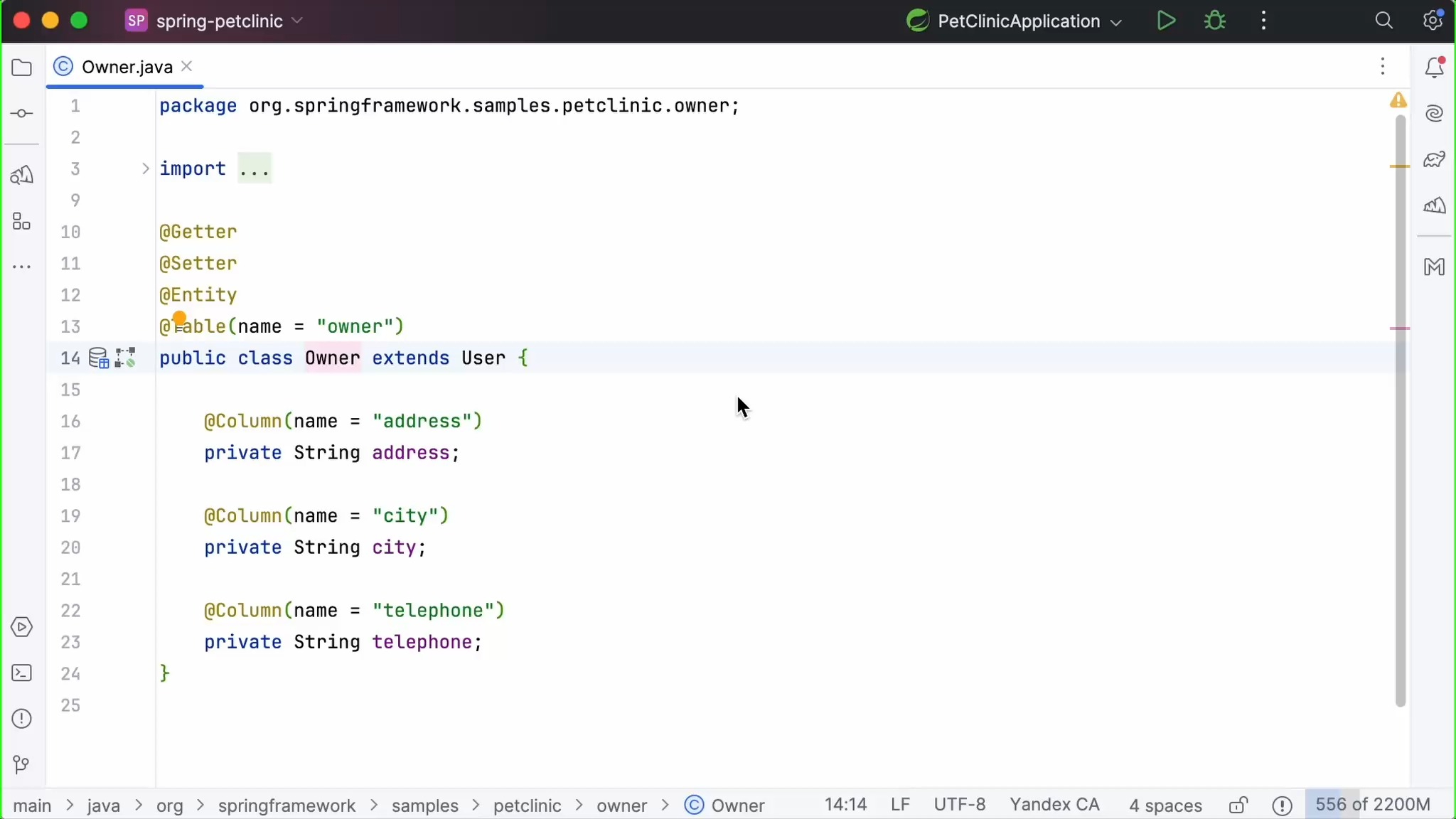Open the Services tool window
The height and width of the screenshot is (819, 1456).
click(x=22, y=627)
